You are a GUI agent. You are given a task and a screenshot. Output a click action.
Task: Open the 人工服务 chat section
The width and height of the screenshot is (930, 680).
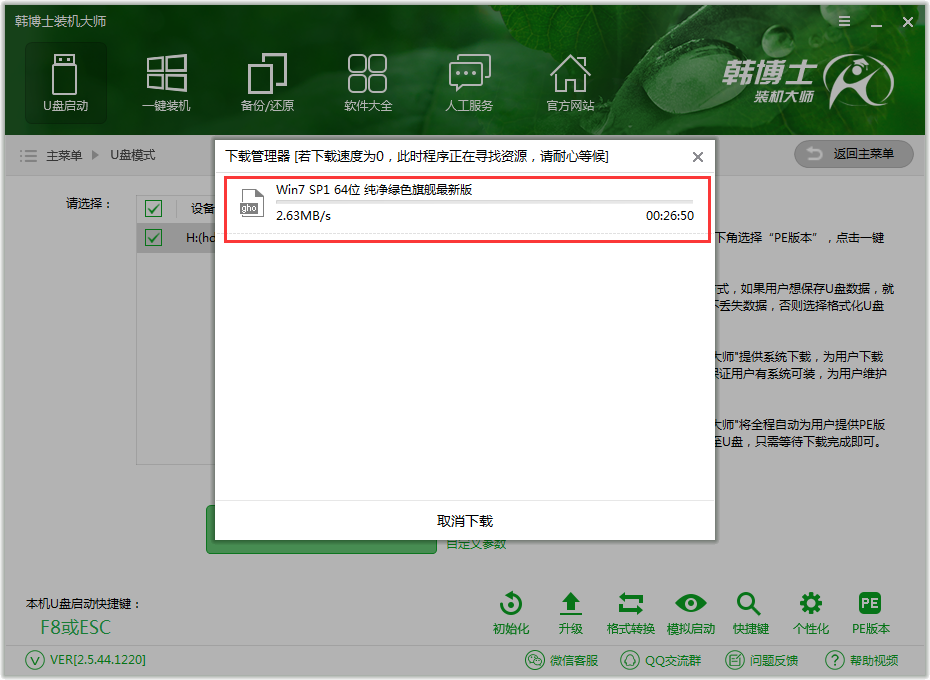click(469, 83)
